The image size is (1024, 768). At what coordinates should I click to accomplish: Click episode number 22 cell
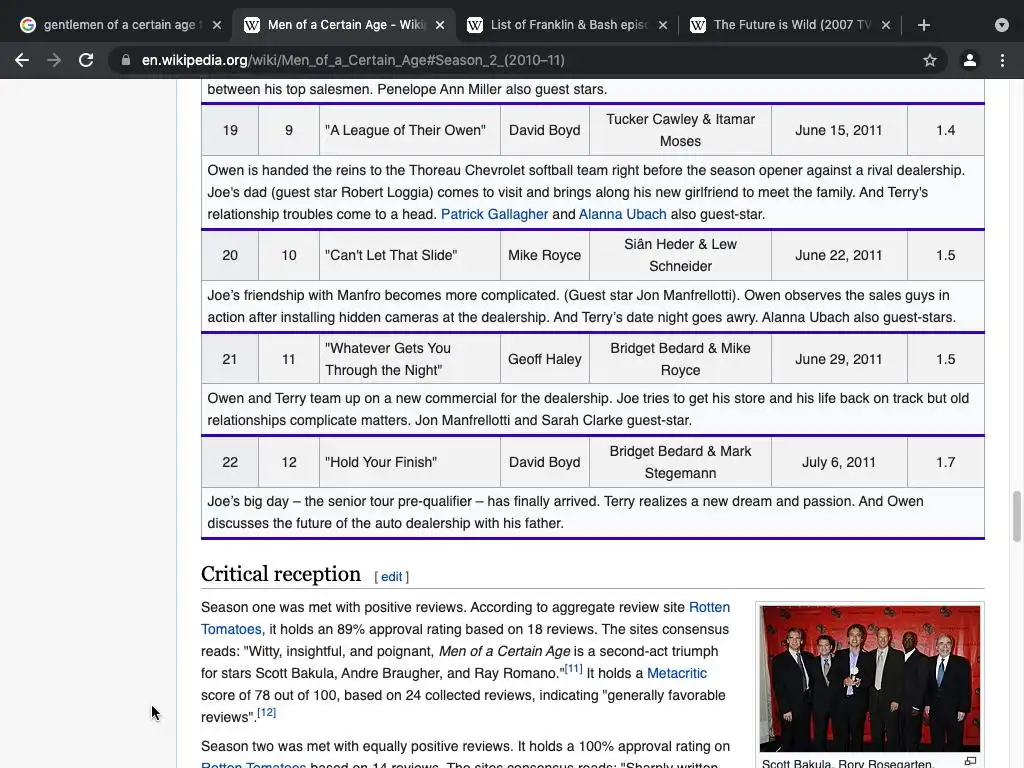230,462
